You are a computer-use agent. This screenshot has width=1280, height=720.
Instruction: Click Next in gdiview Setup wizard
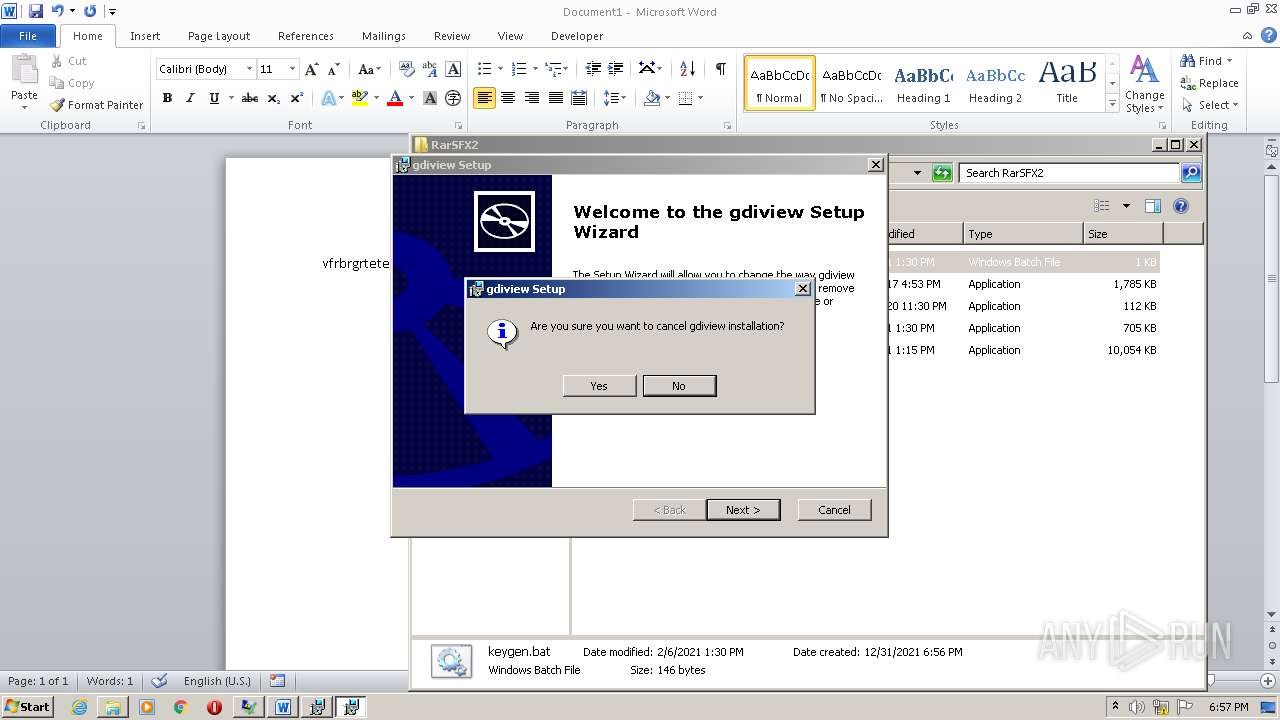tap(743, 510)
